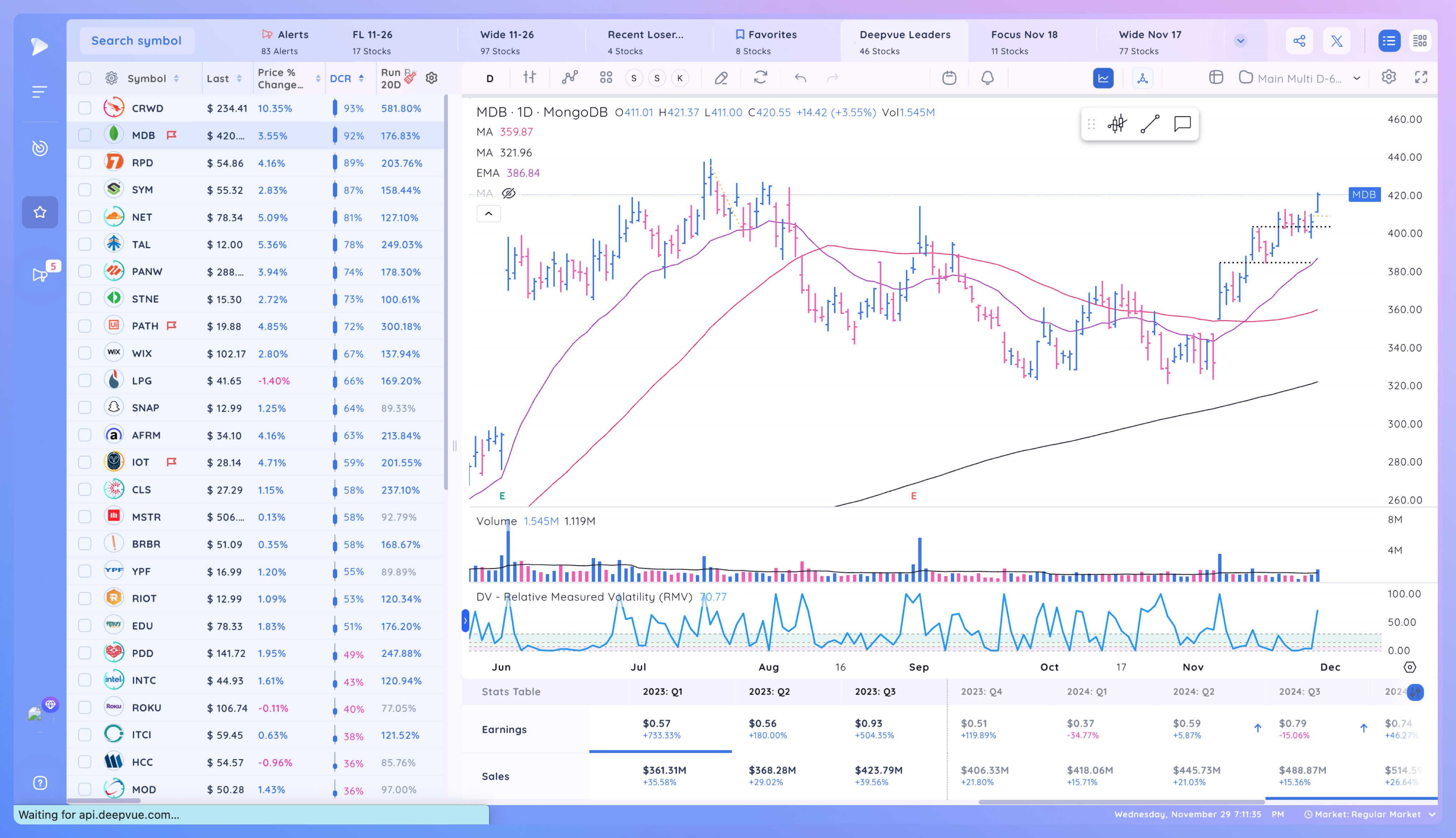Expand the Market: Regular Market dropdown

(x=1370, y=814)
